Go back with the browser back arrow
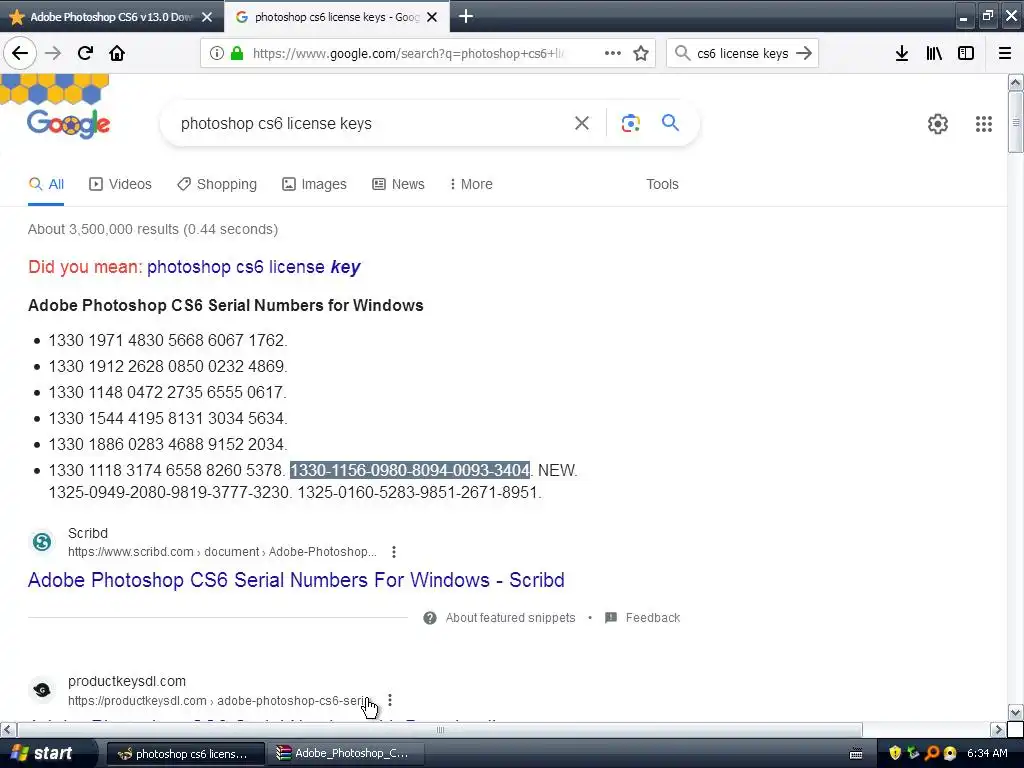The width and height of the screenshot is (1024, 768). tap(20, 53)
